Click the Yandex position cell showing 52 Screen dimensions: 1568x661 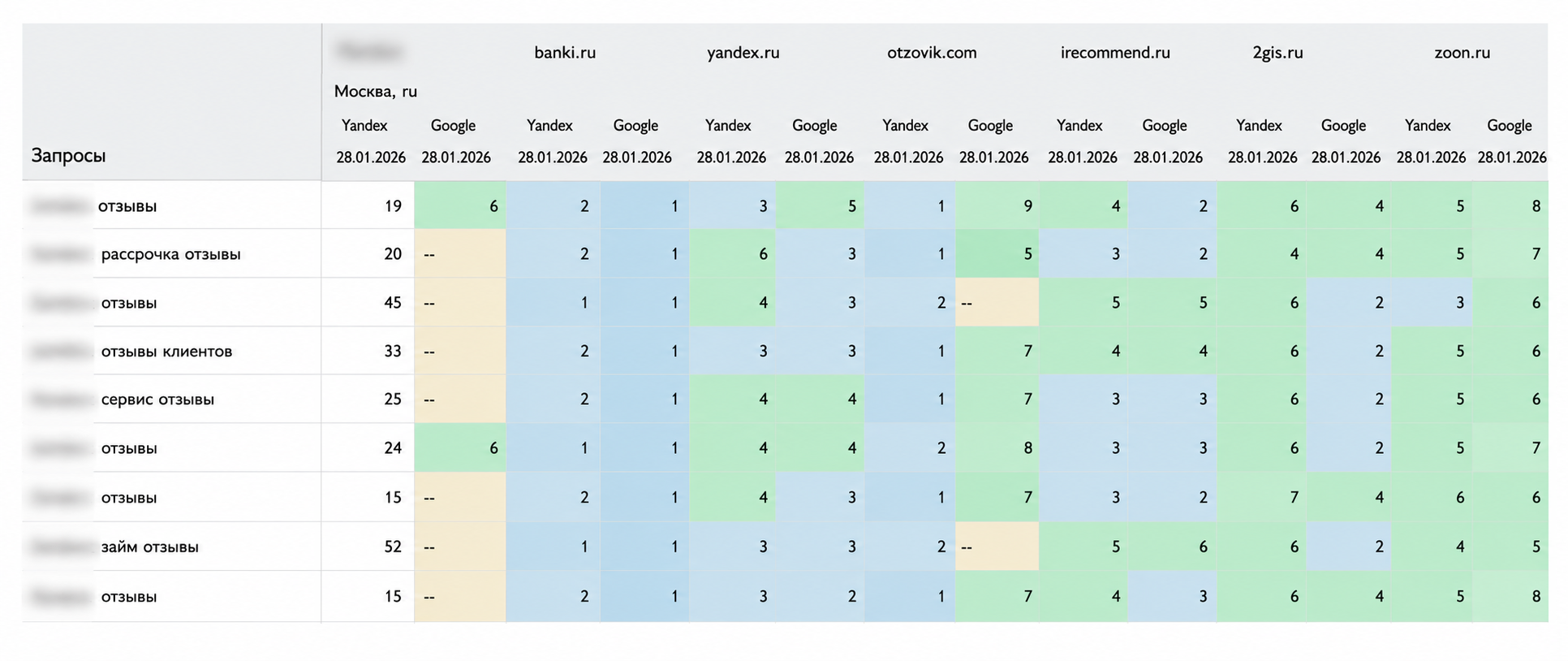(368, 547)
